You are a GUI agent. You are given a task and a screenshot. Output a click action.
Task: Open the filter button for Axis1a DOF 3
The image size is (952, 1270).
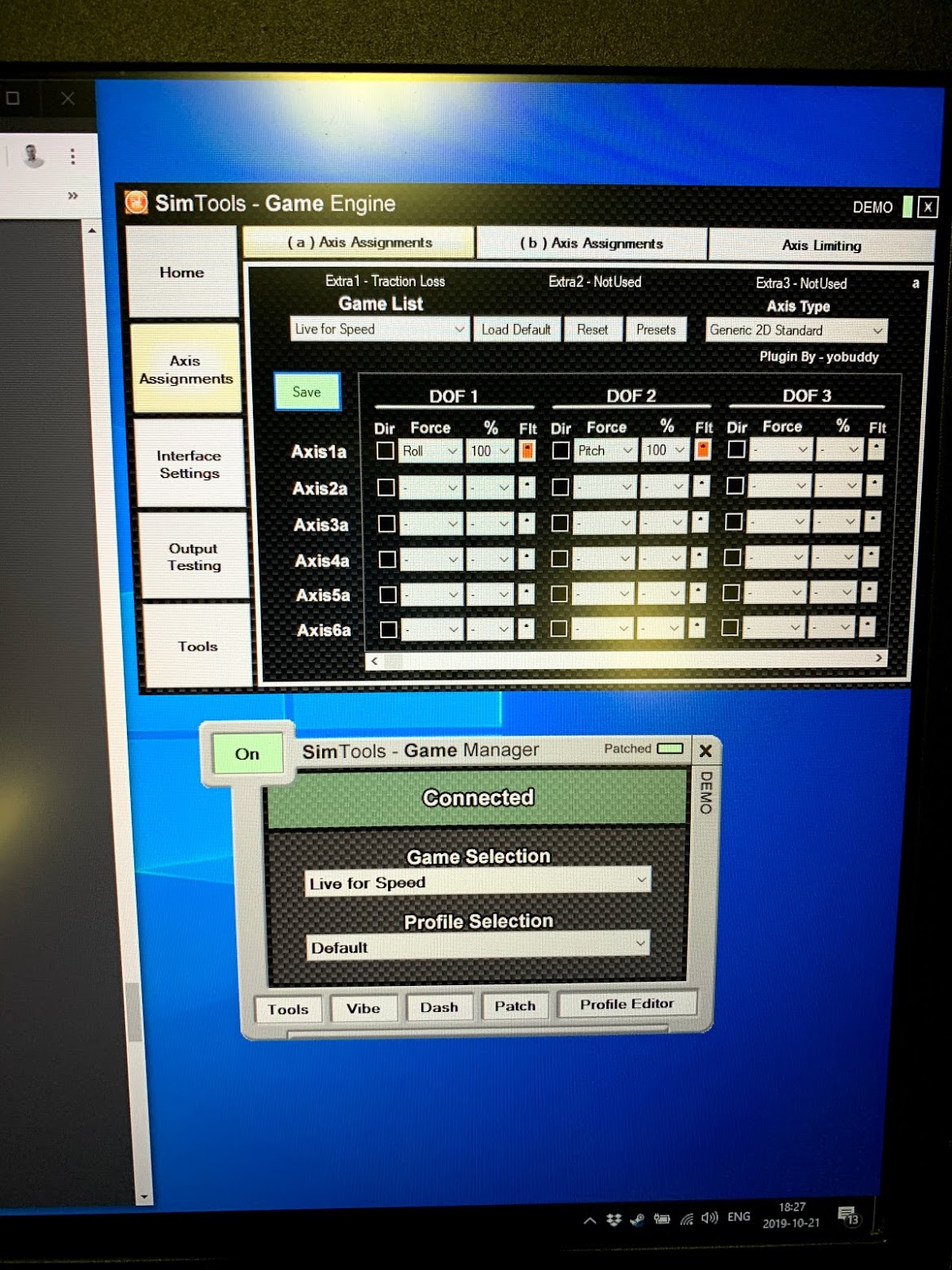pos(876,449)
